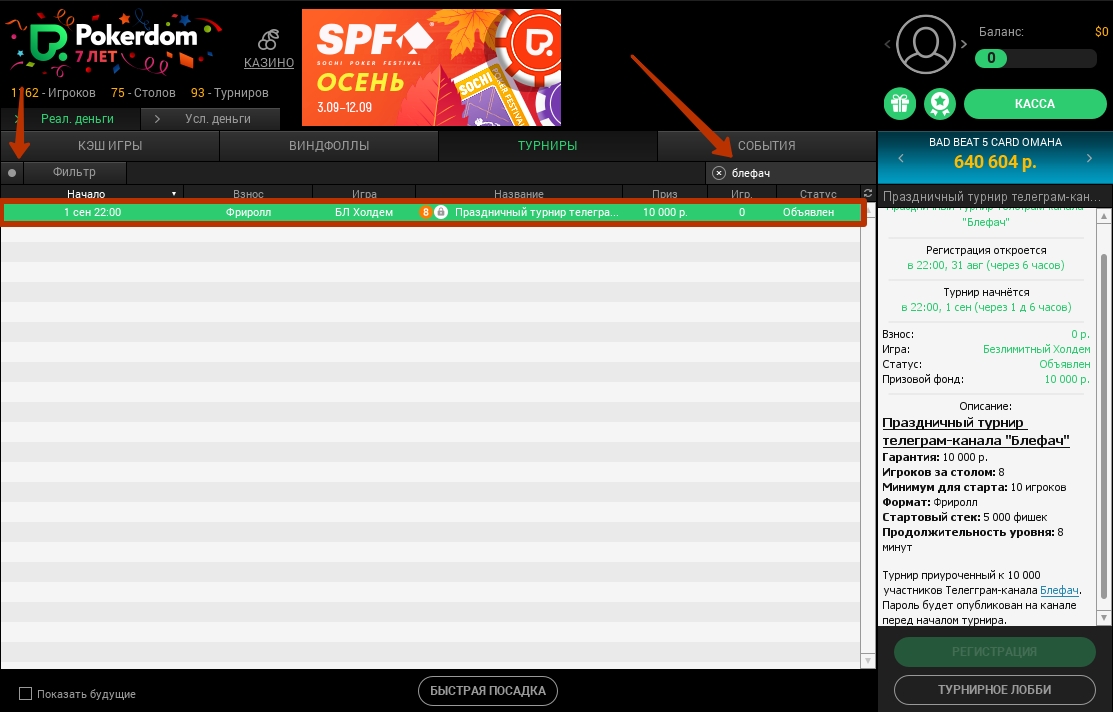Clear the search field with the X icon
The image size is (1113, 712).
(718, 173)
